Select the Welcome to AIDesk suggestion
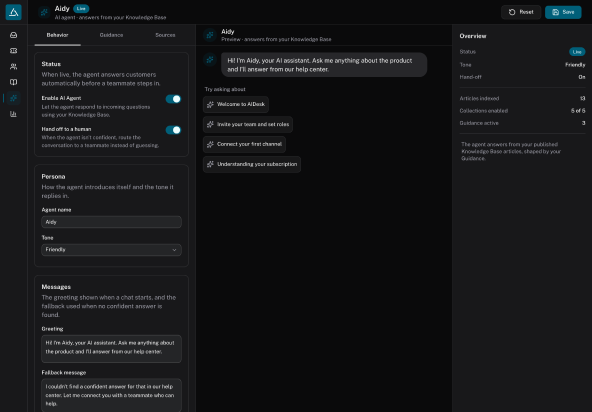This screenshot has width=592, height=412. point(236,105)
